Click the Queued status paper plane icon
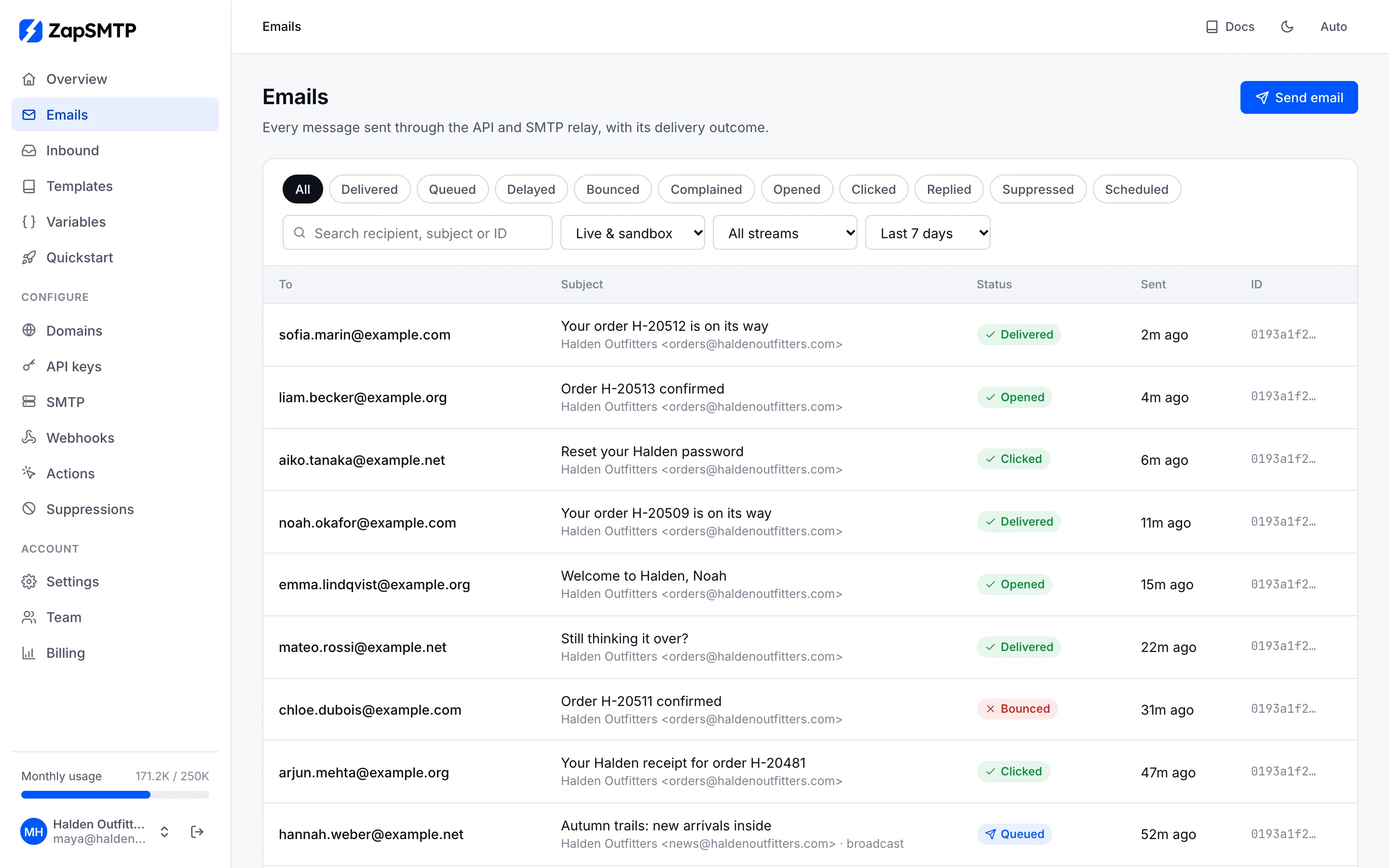The height and width of the screenshot is (868, 1389). (991, 834)
